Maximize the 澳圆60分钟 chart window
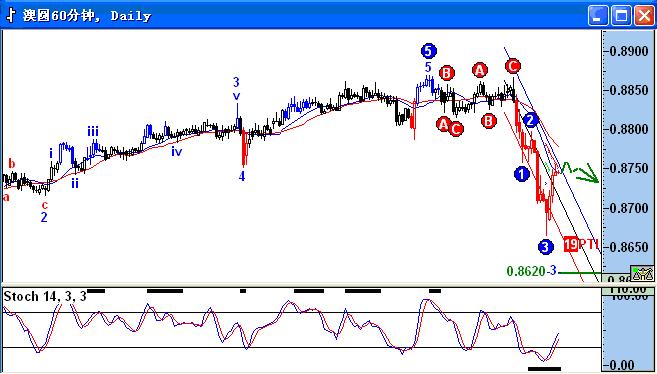Screen dimensions: 657x374 [x=621, y=16]
